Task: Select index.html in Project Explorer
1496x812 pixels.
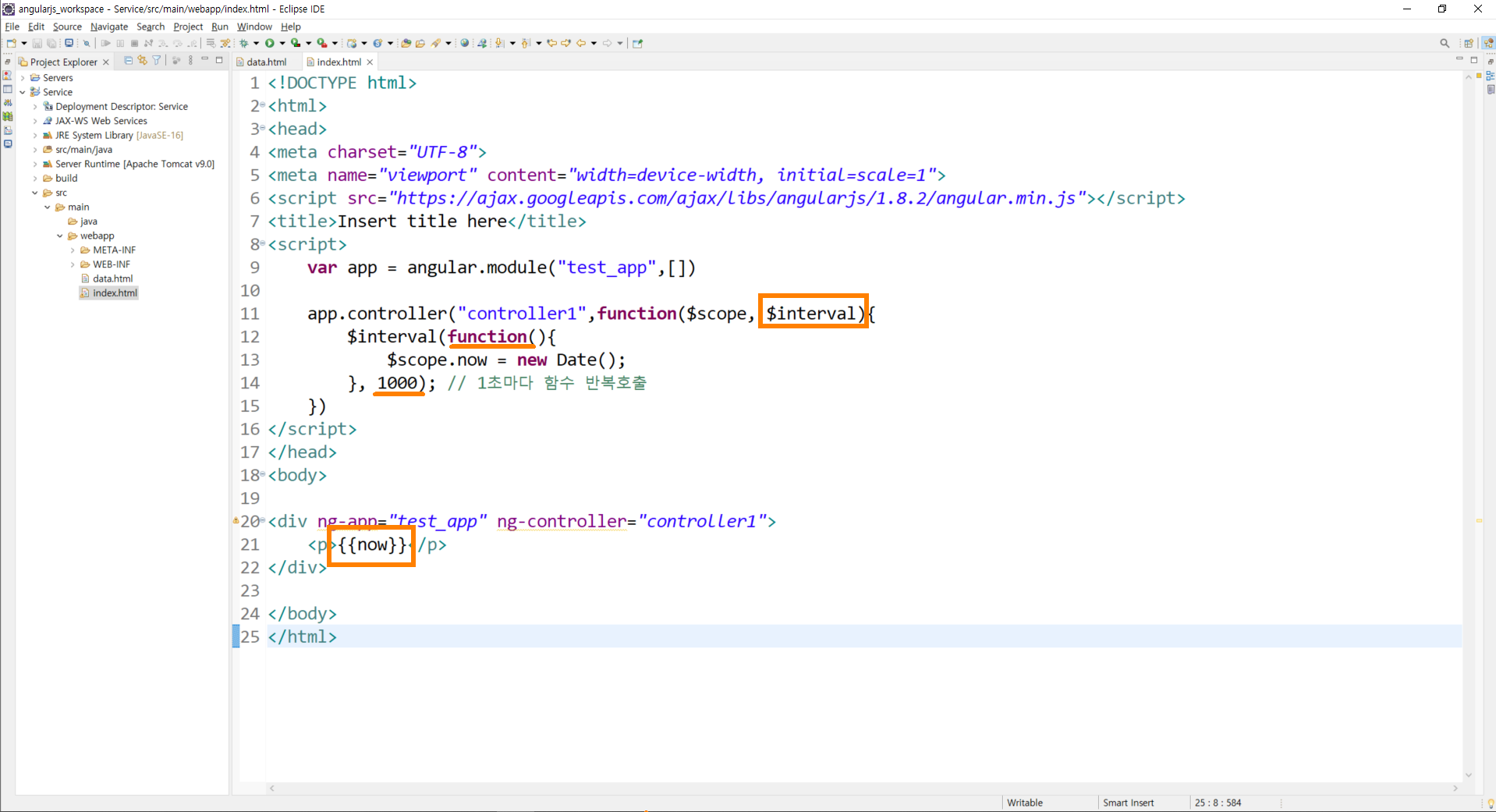Action: [x=109, y=293]
